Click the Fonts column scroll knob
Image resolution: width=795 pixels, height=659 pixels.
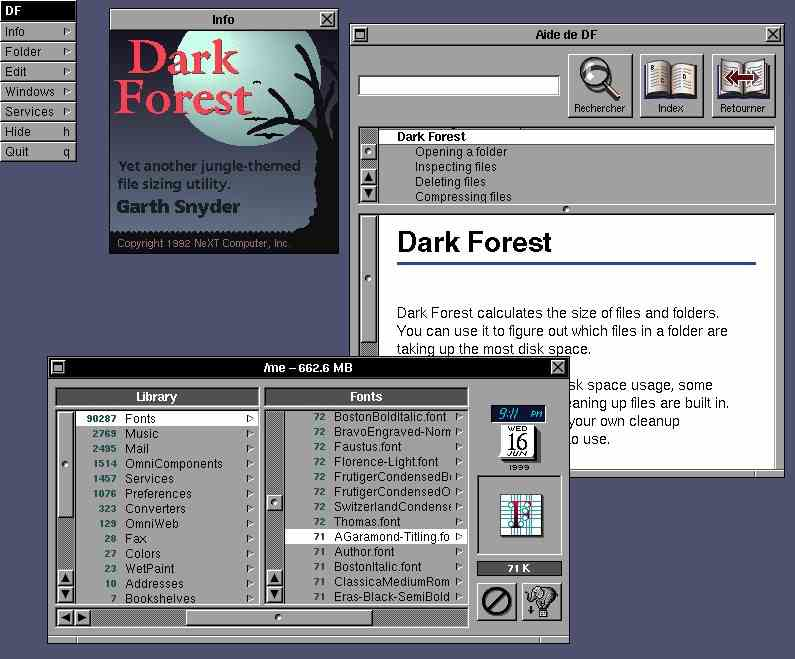click(274, 502)
